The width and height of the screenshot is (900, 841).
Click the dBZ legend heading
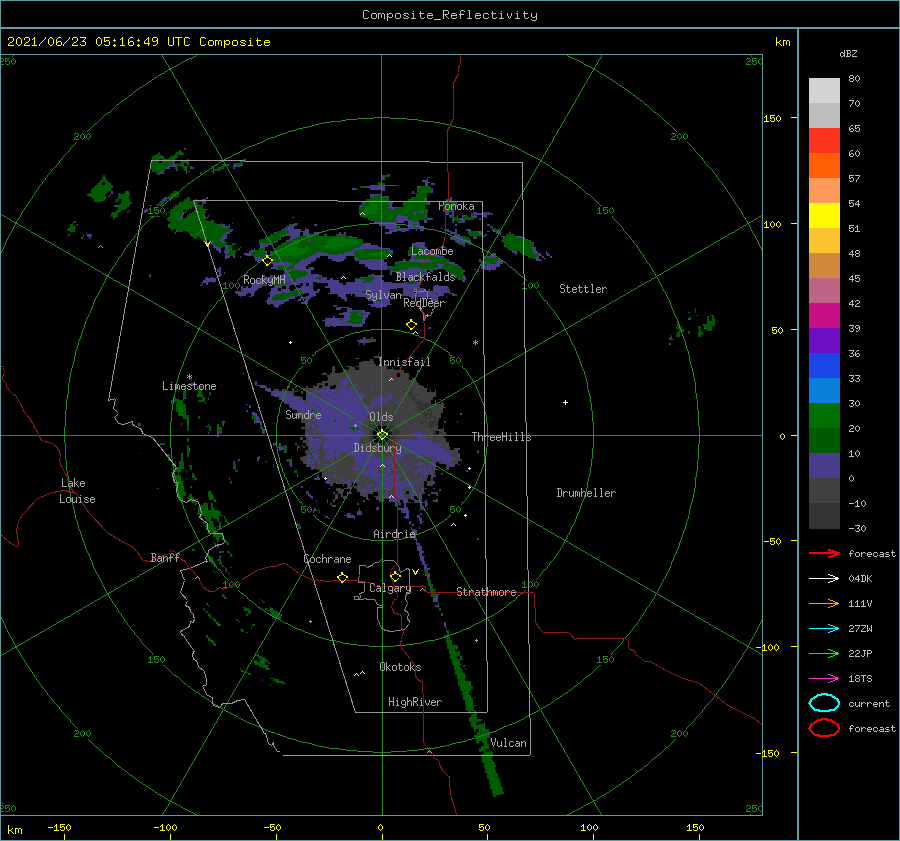pos(848,53)
